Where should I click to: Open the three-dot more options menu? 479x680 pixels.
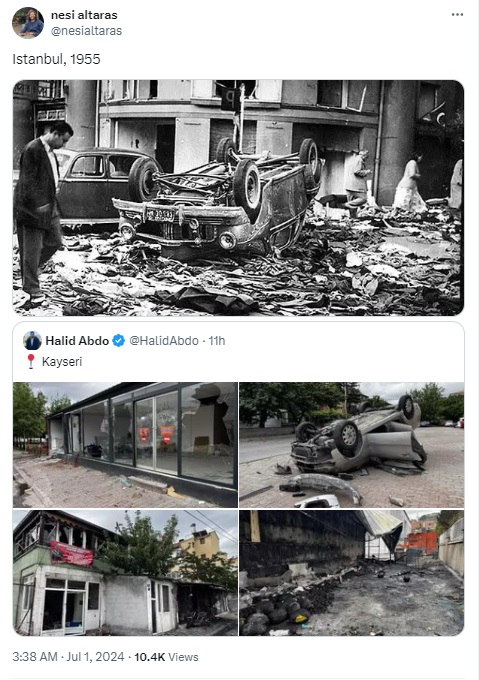[457, 14]
